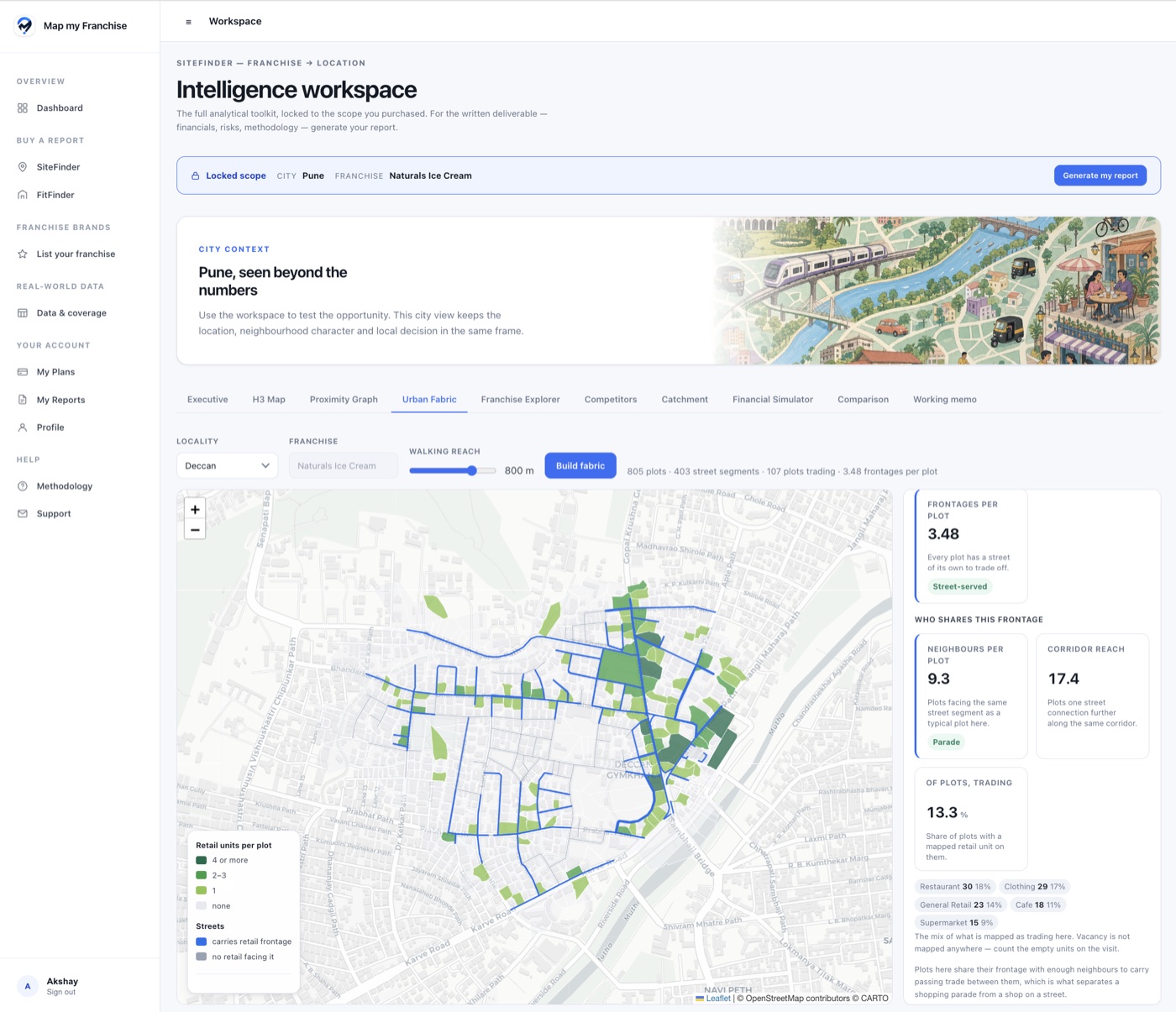Click the Profile person icon
This screenshot has width=1176, height=1012.
(x=23, y=427)
